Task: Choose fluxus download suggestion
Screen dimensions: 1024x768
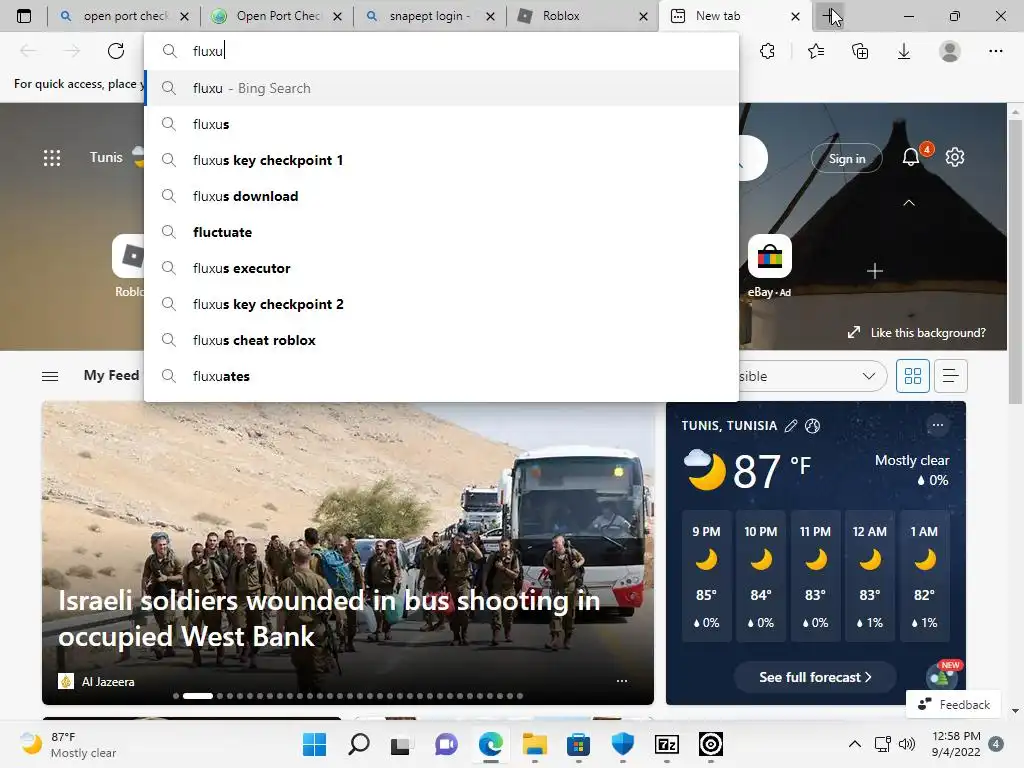Action: pos(441,196)
